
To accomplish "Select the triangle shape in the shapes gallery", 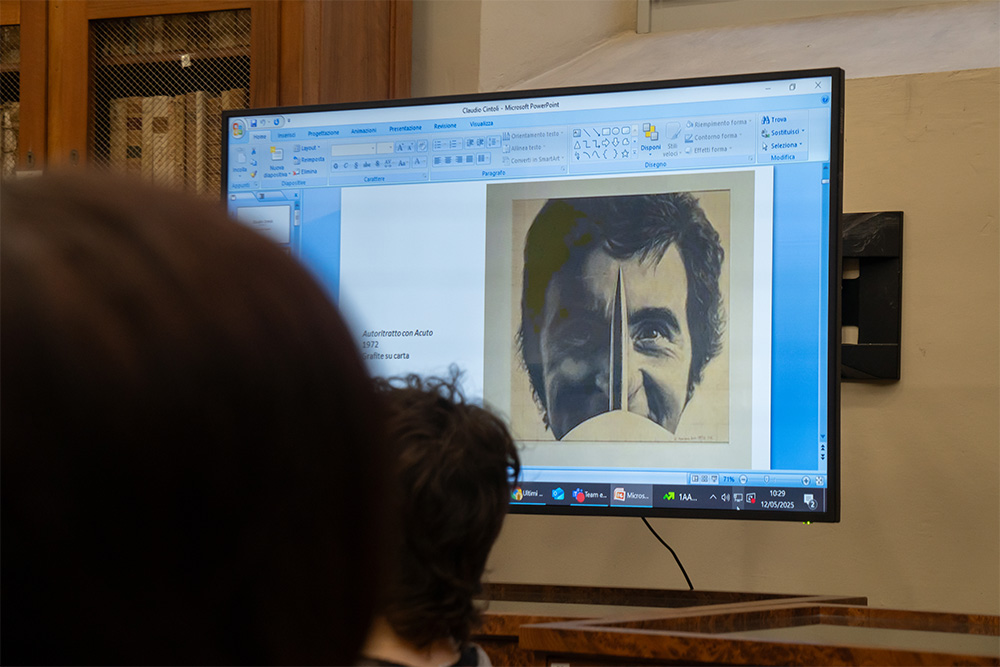I will point(577,144).
